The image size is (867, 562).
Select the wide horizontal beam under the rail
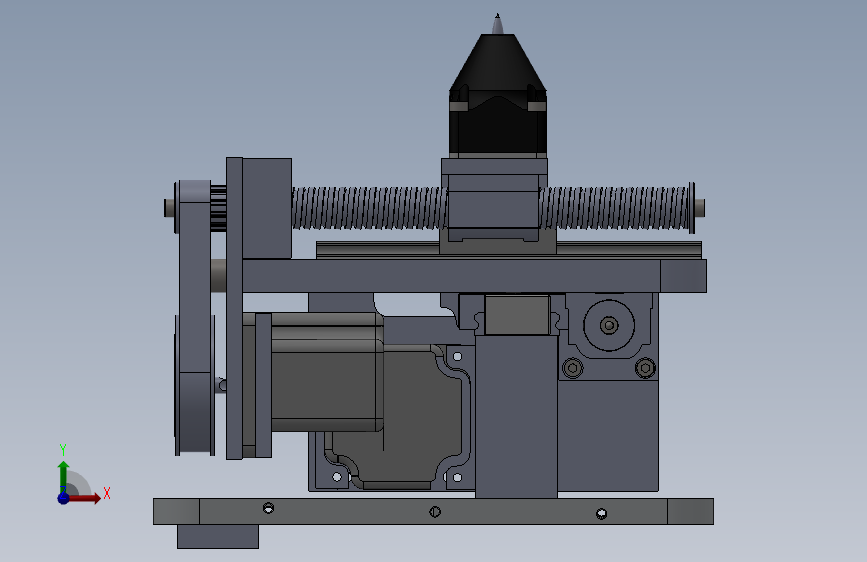(474, 275)
